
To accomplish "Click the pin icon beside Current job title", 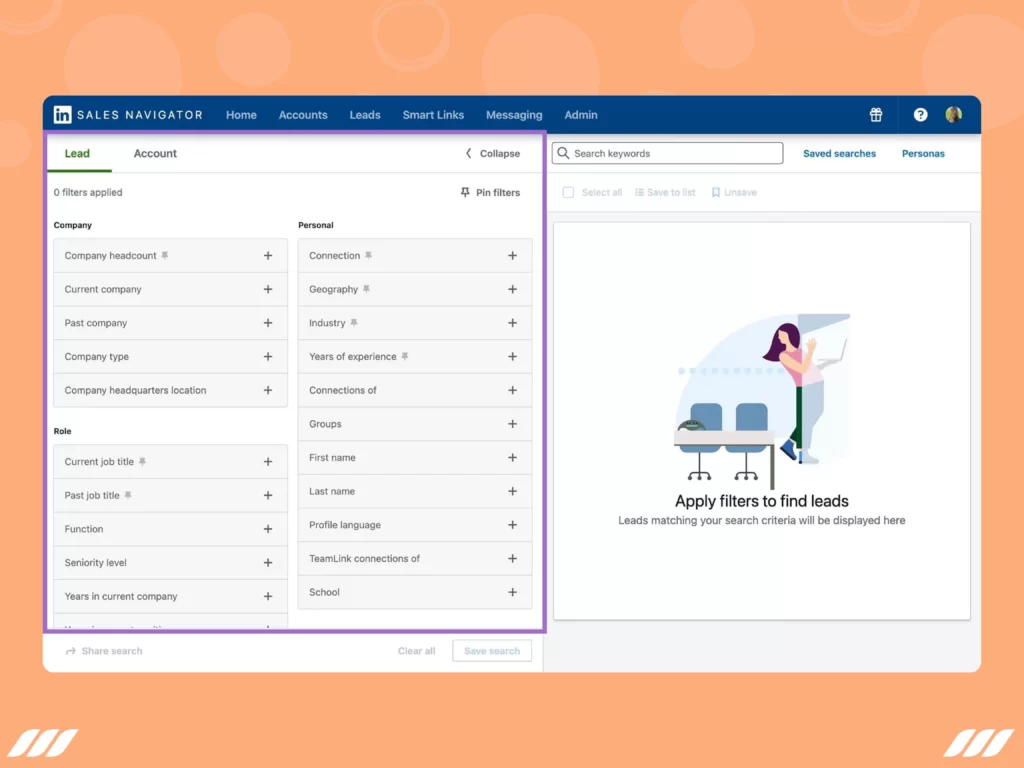I will [x=142, y=462].
